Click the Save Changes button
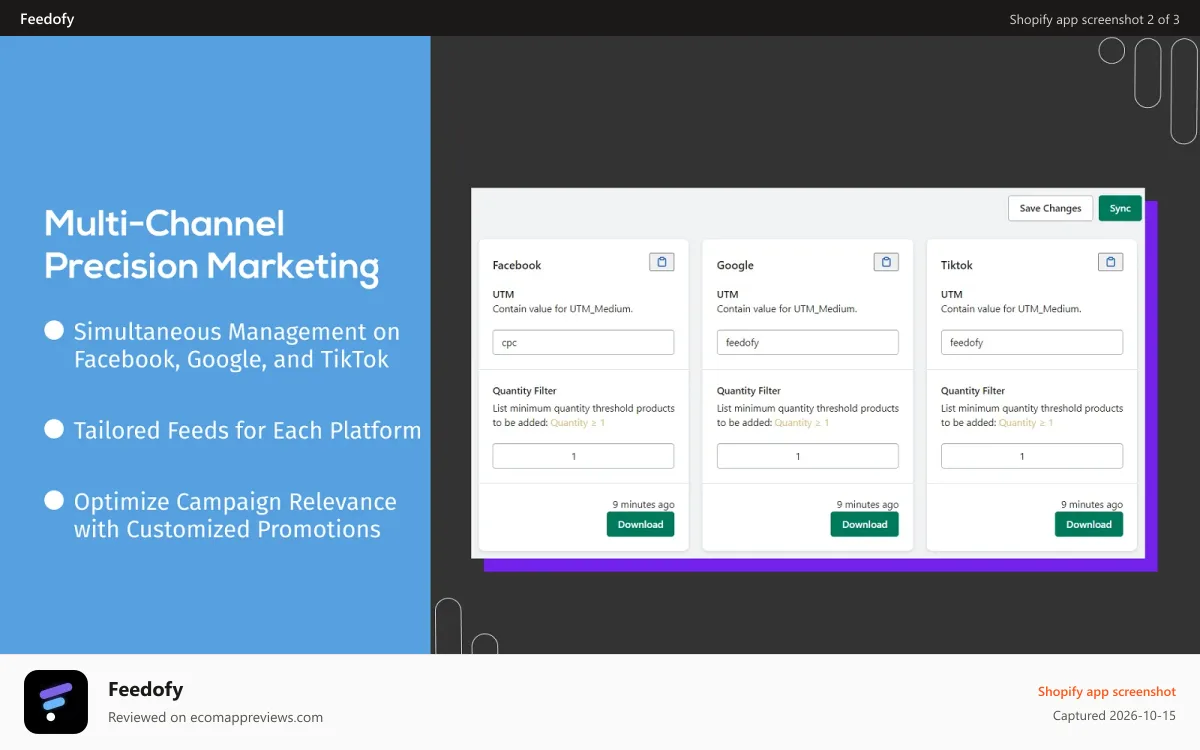Viewport: 1200px width, 750px height. point(1050,208)
